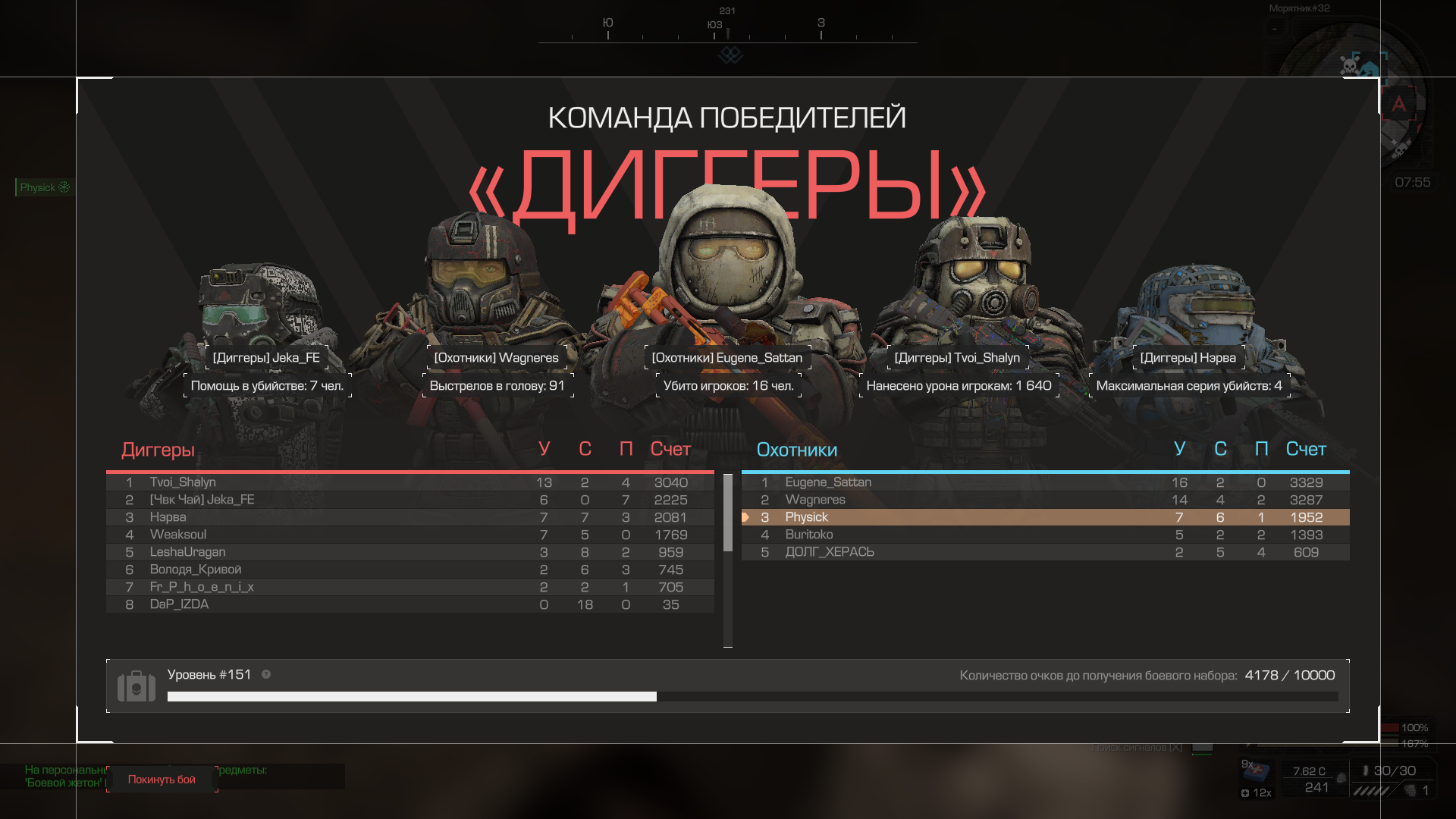This screenshot has width=1456, height=819.
Task: Click the Максимальная серия убийств: 4 stat
Action: (1189, 385)
